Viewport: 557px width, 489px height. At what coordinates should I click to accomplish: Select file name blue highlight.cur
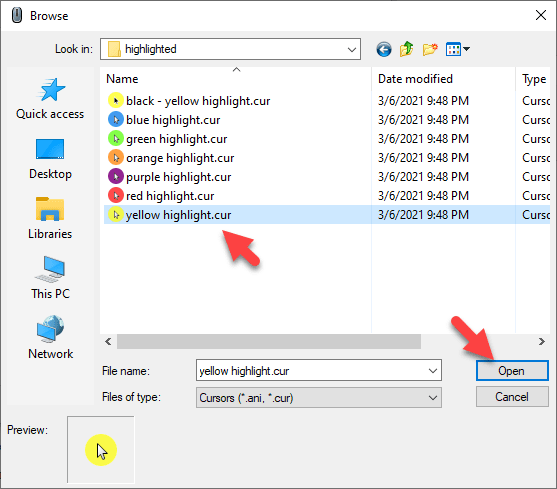coord(173,120)
